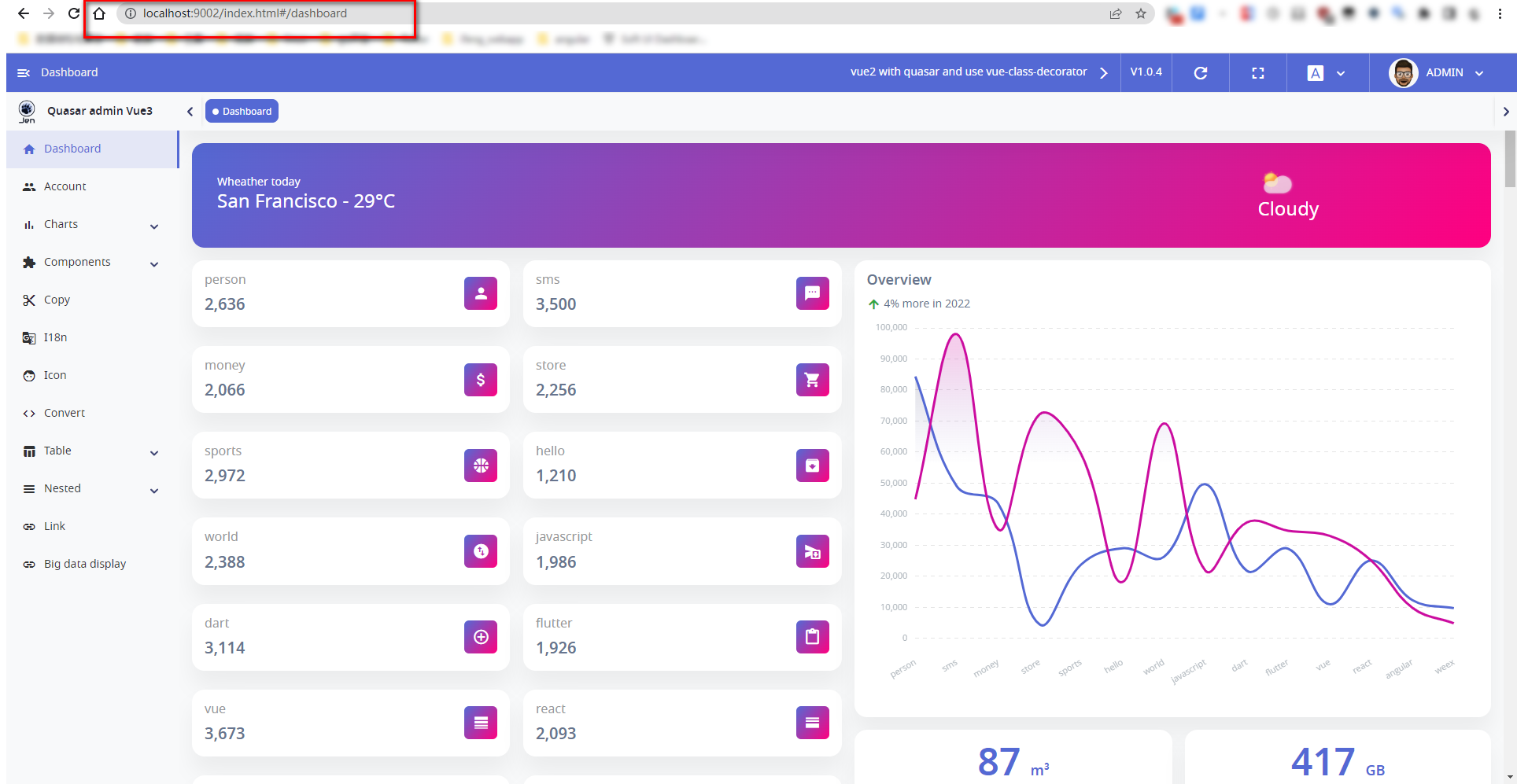
Task: Open Icon page in the sidebar
Action: [x=92, y=375]
